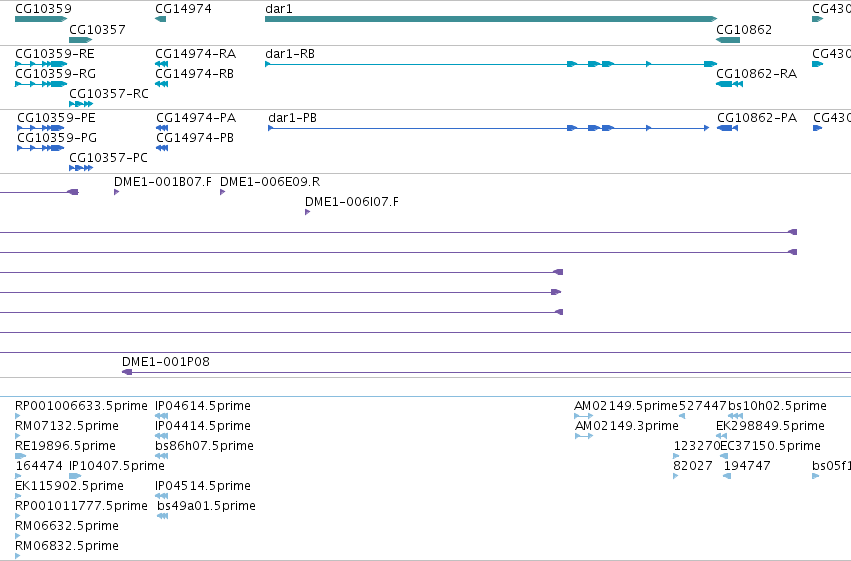851x561 pixels.
Task: Select the CG10862 gene arrow
Action: tap(728, 40)
